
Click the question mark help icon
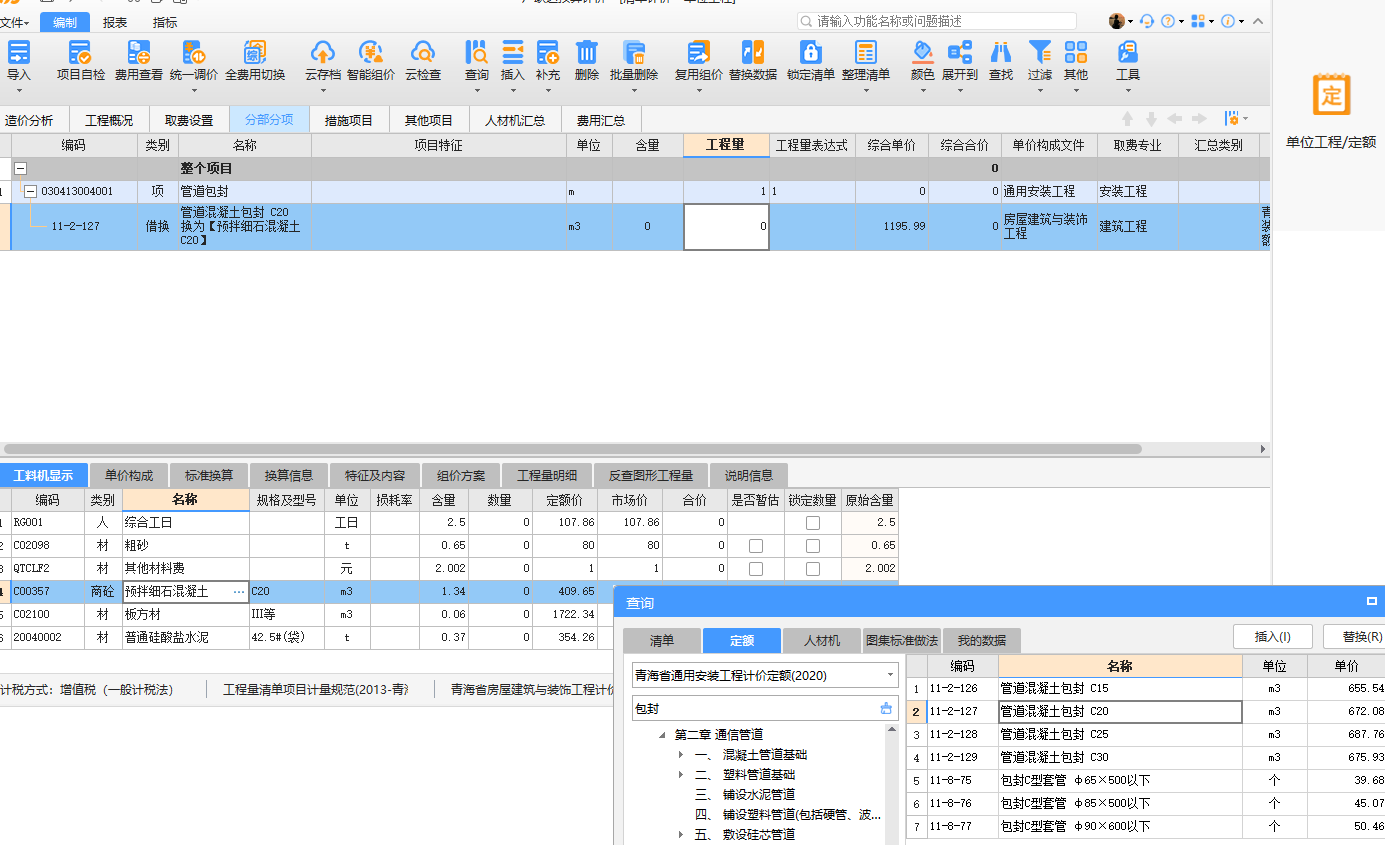pos(1167,21)
